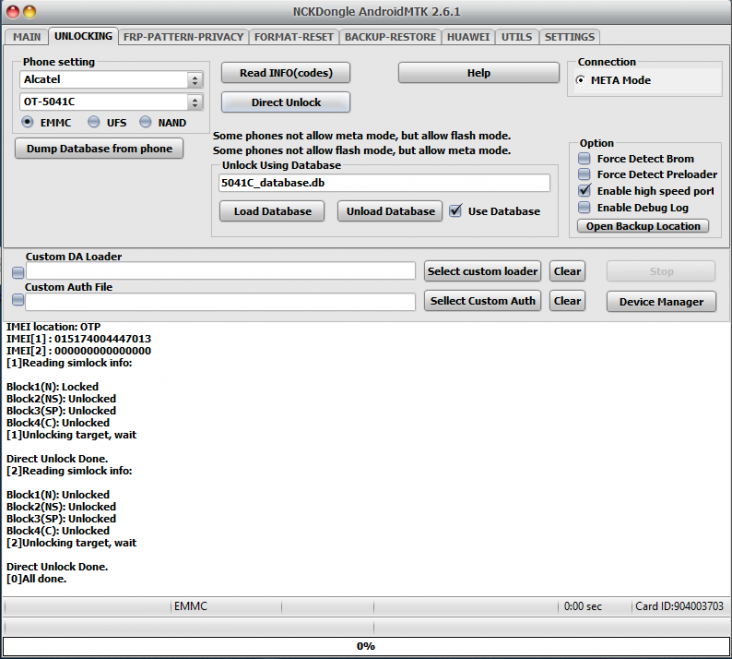The height and width of the screenshot is (659, 732).
Task: Click Read INFO(codes) button
Action: [x=286, y=73]
